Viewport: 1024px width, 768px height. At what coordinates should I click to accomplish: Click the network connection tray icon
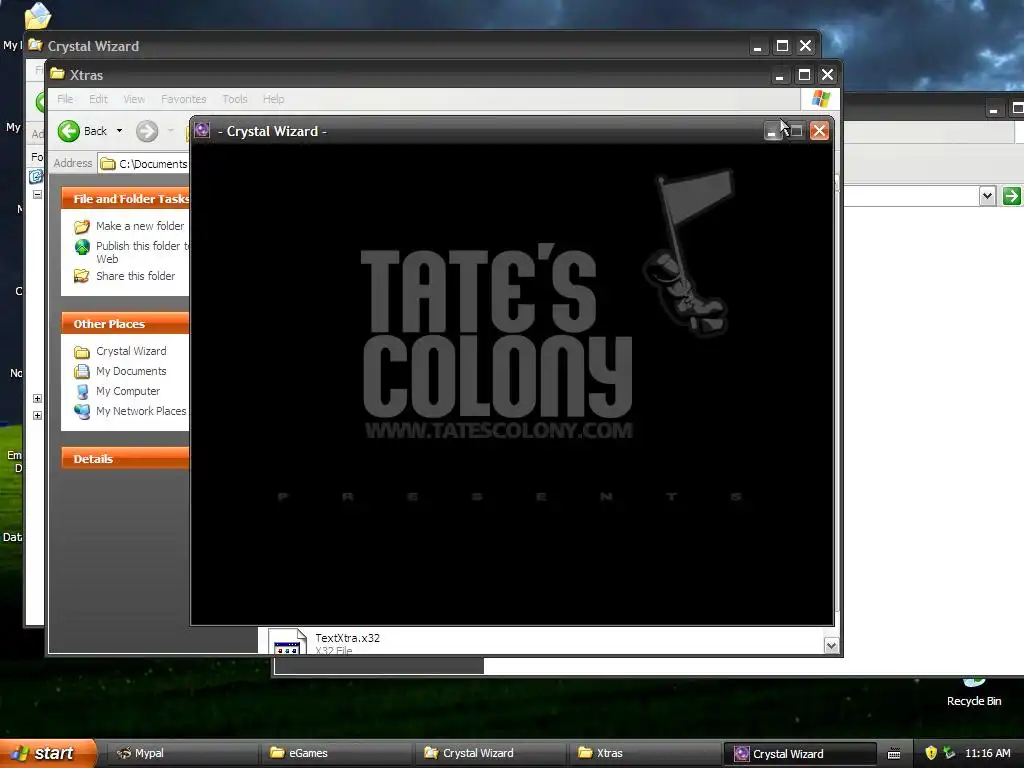pyautogui.click(x=949, y=753)
